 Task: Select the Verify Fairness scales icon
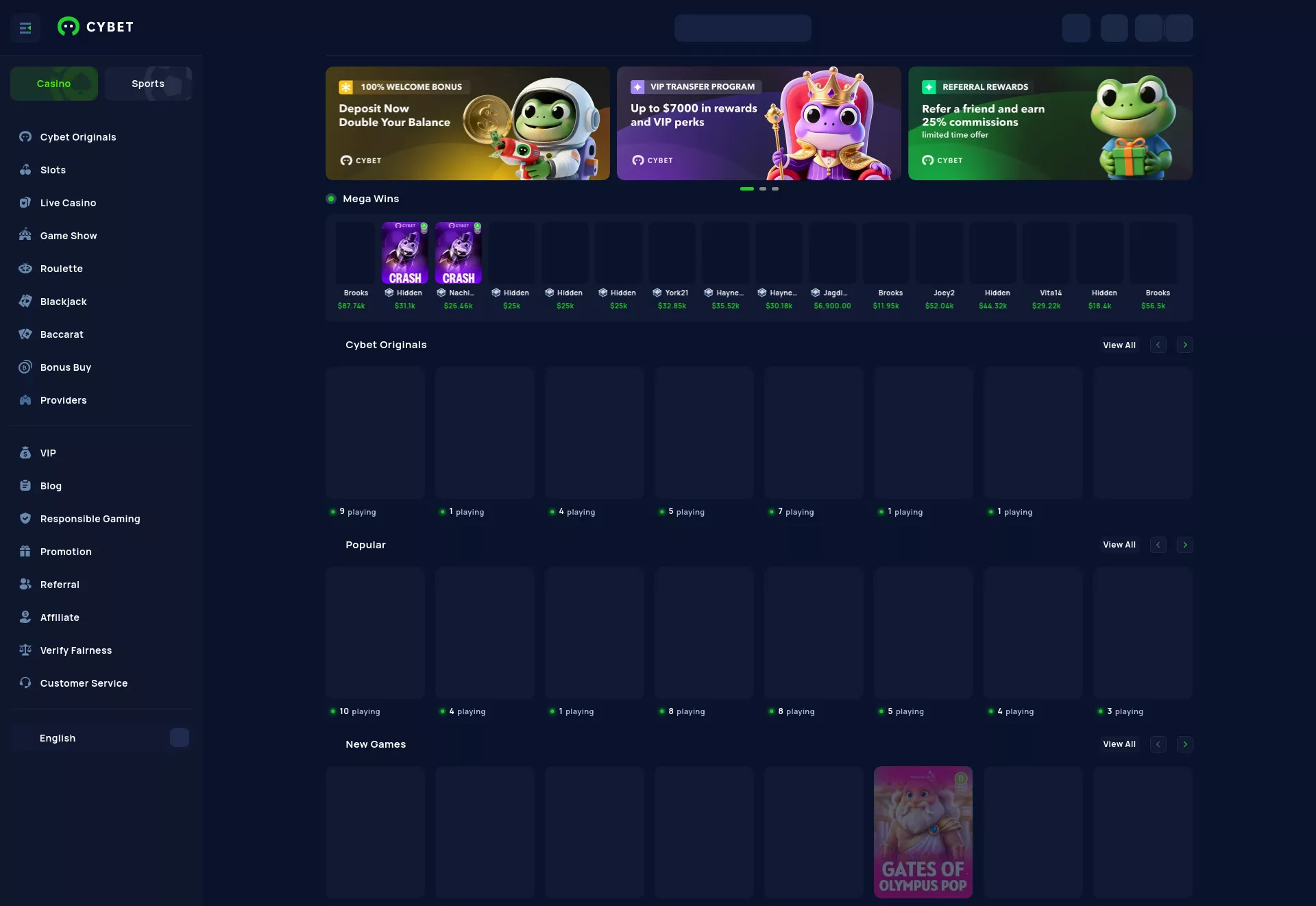click(x=25, y=650)
